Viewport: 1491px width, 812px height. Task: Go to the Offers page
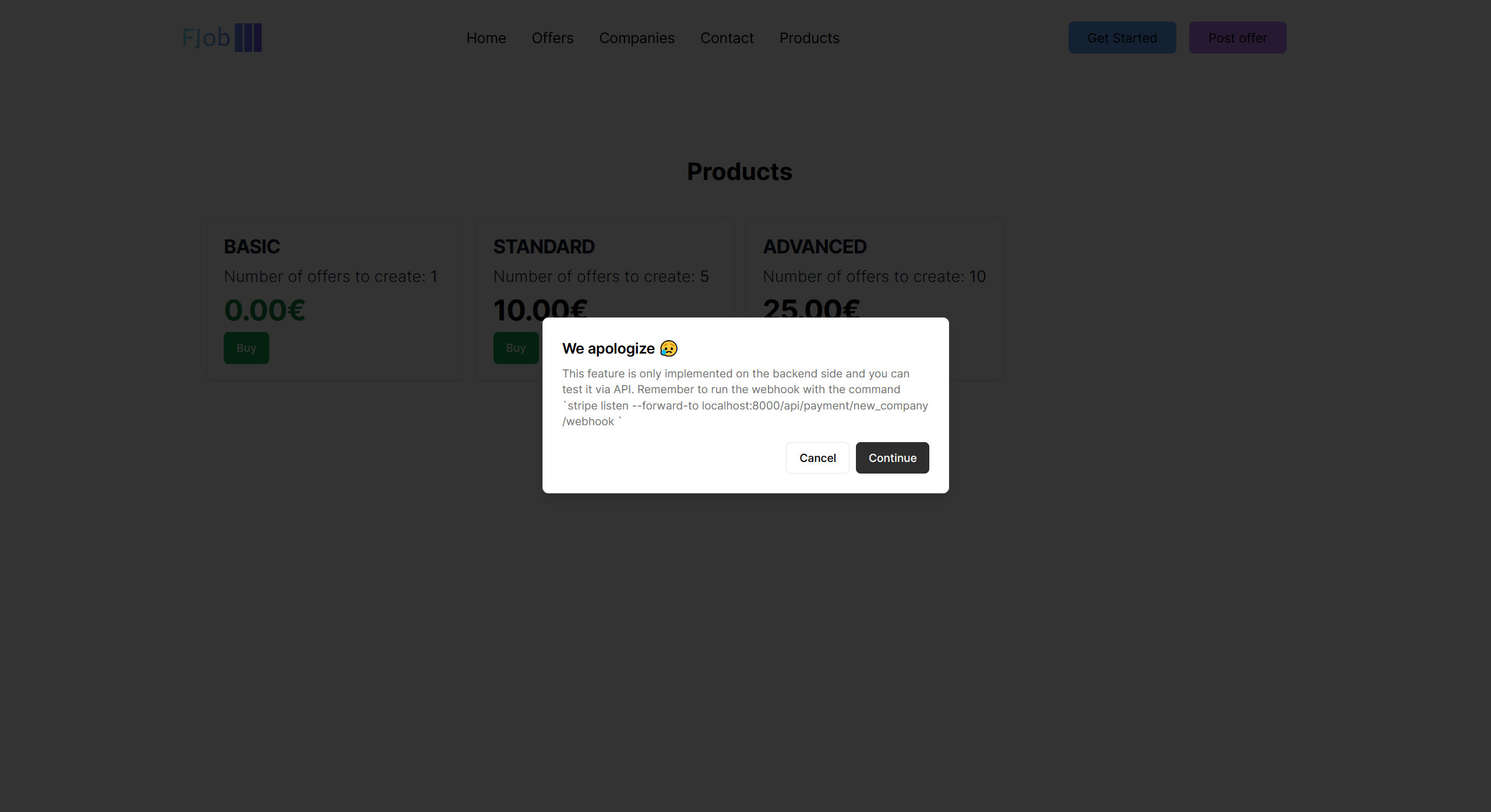pyautogui.click(x=552, y=38)
